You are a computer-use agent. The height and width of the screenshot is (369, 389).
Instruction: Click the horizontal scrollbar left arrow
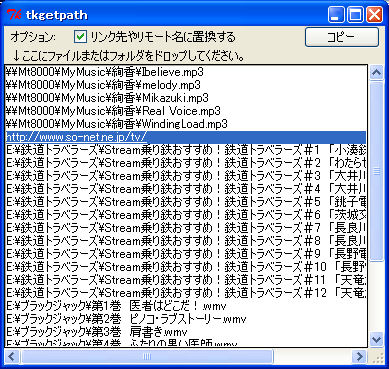coord(12,357)
